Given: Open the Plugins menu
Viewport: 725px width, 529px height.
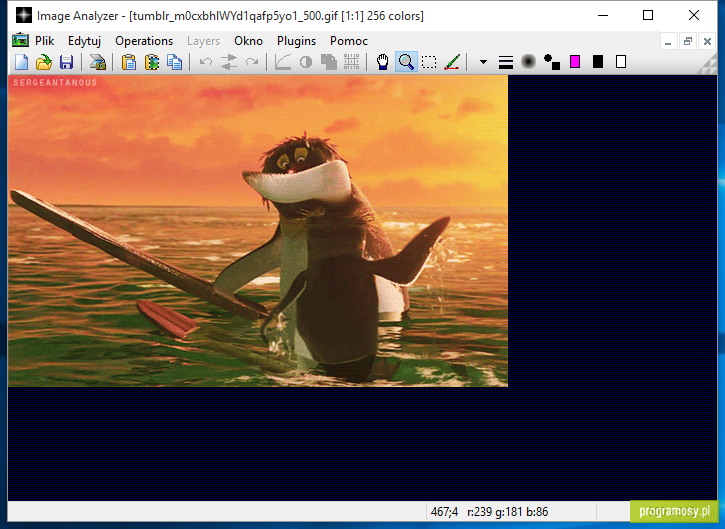Looking at the screenshot, I should point(296,41).
